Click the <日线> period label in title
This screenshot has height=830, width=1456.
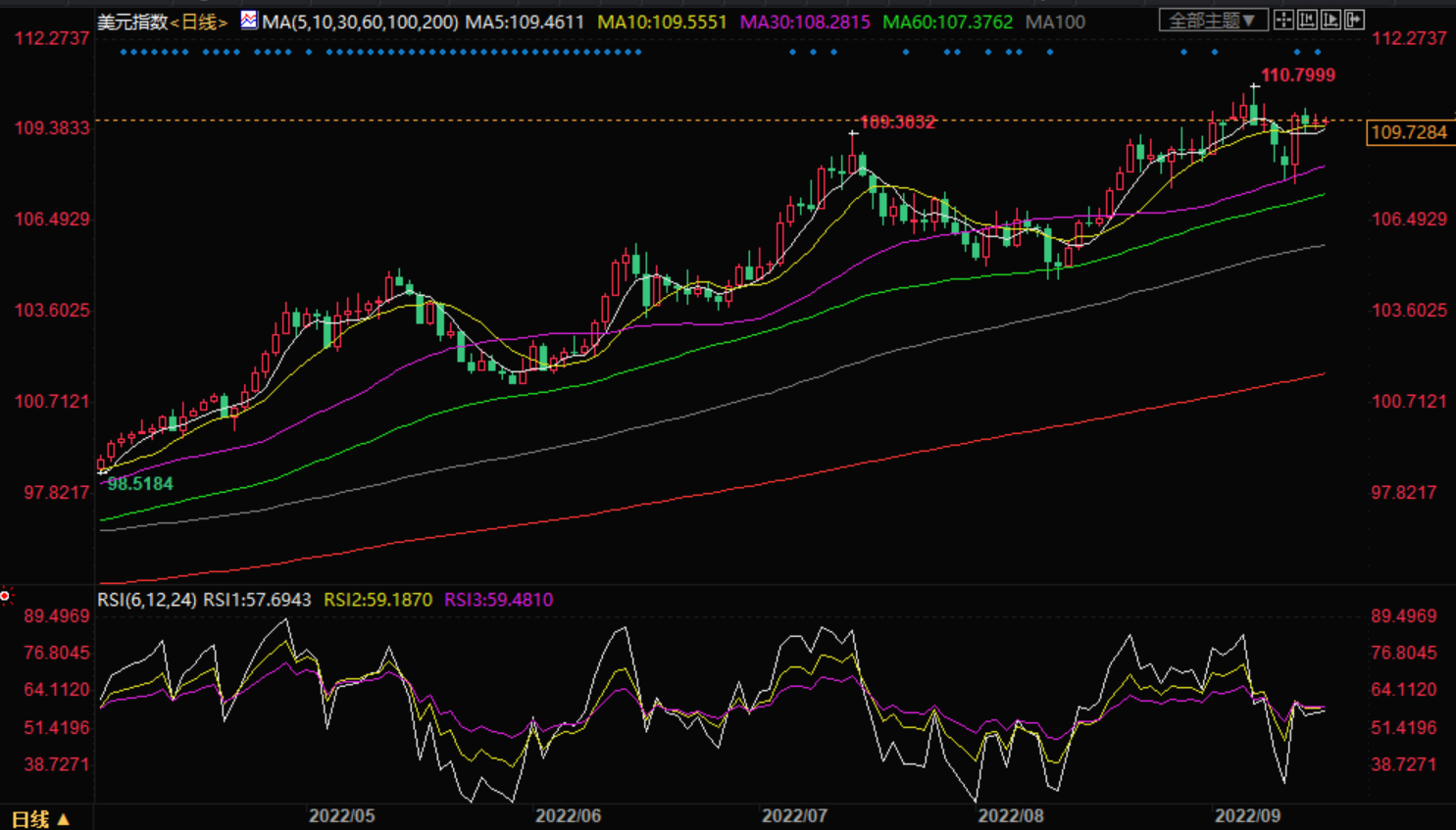[199, 22]
